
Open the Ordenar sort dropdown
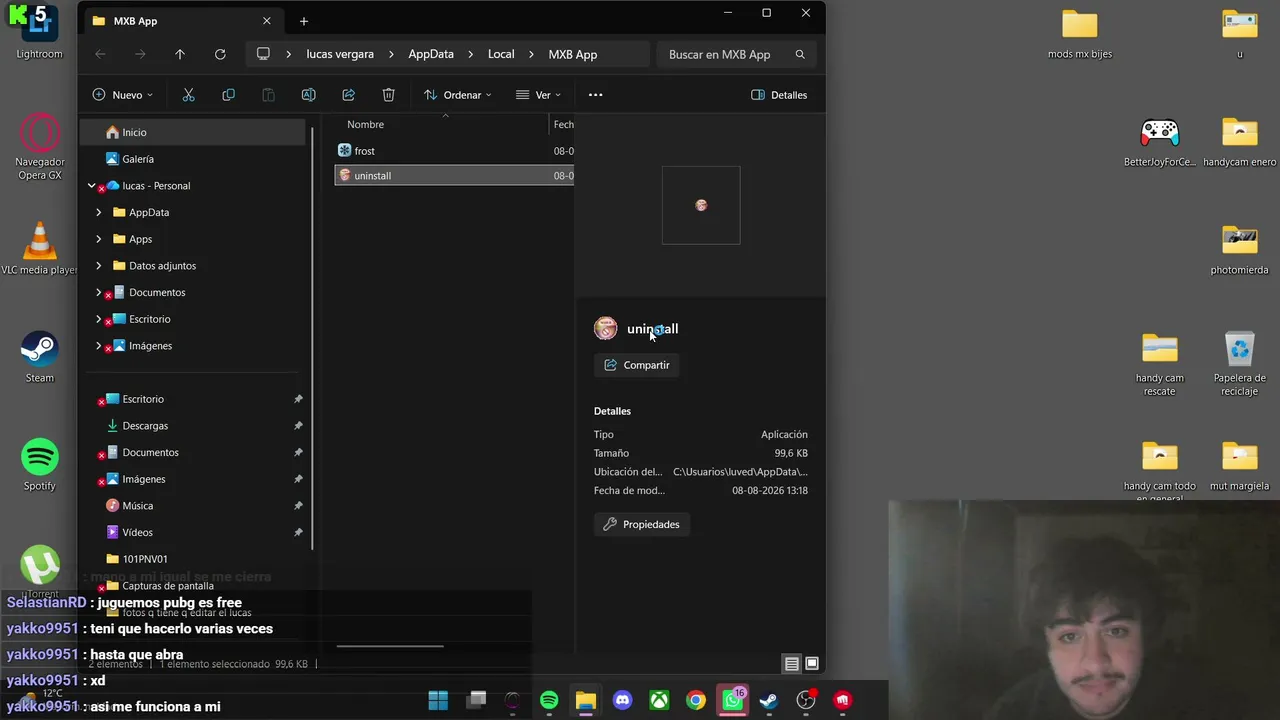pos(458,95)
